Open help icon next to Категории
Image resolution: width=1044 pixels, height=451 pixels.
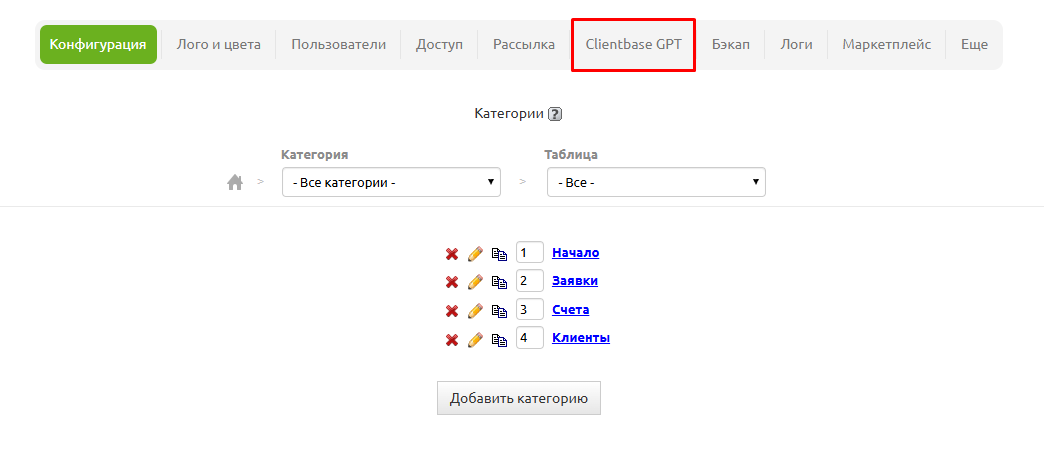555,114
